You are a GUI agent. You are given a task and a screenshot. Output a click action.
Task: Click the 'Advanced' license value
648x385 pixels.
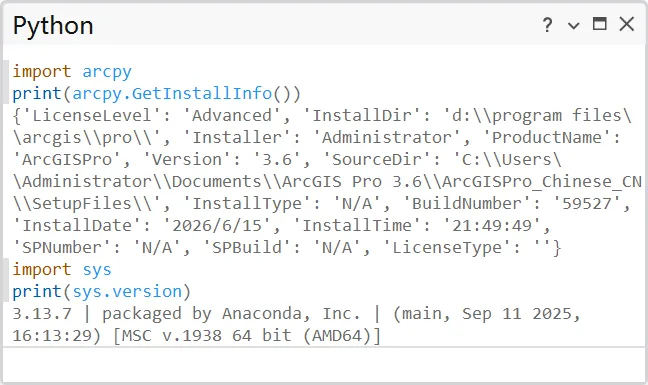pyautogui.click(x=232, y=115)
